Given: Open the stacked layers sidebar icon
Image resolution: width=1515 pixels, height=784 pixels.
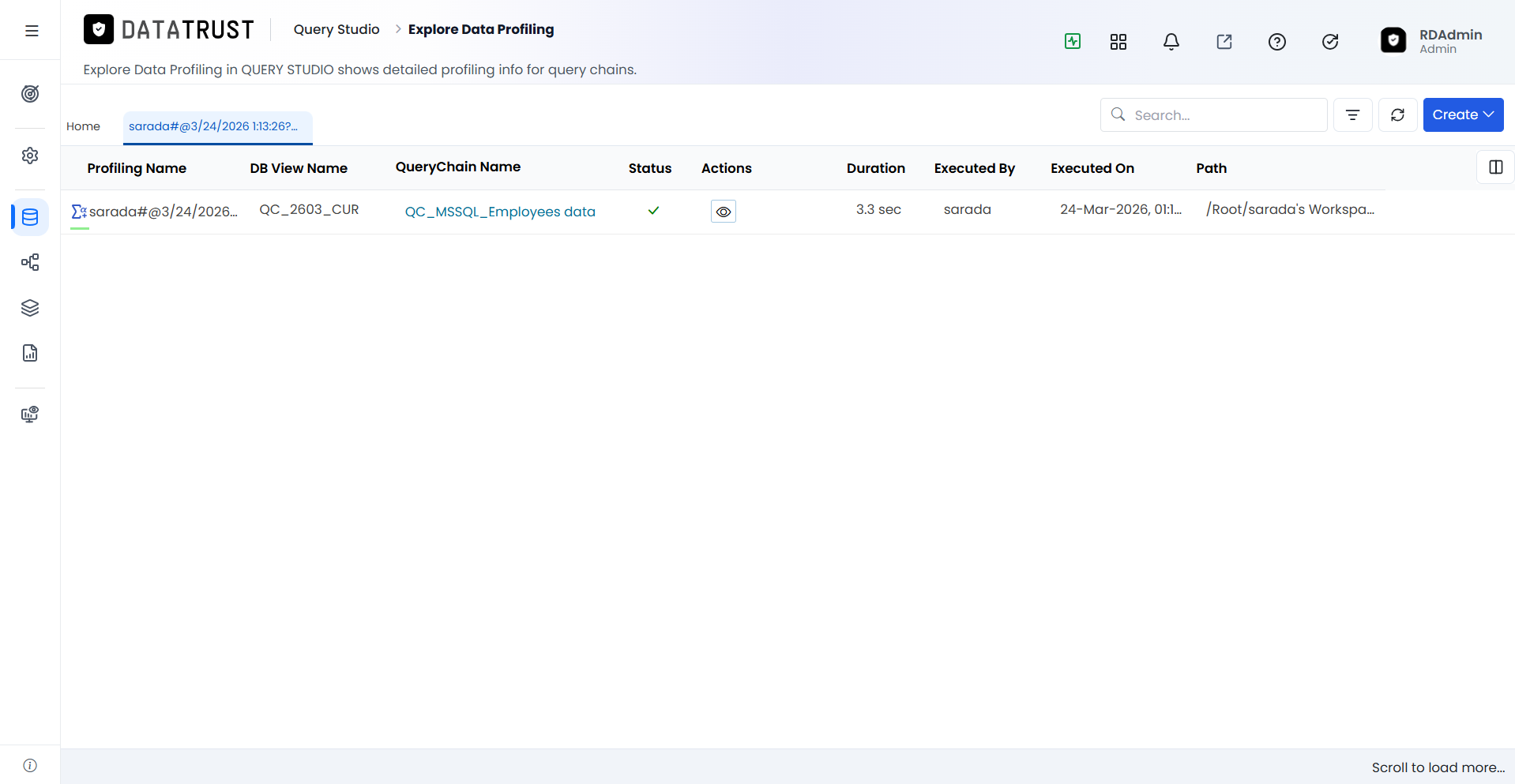Looking at the screenshot, I should 30,308.
